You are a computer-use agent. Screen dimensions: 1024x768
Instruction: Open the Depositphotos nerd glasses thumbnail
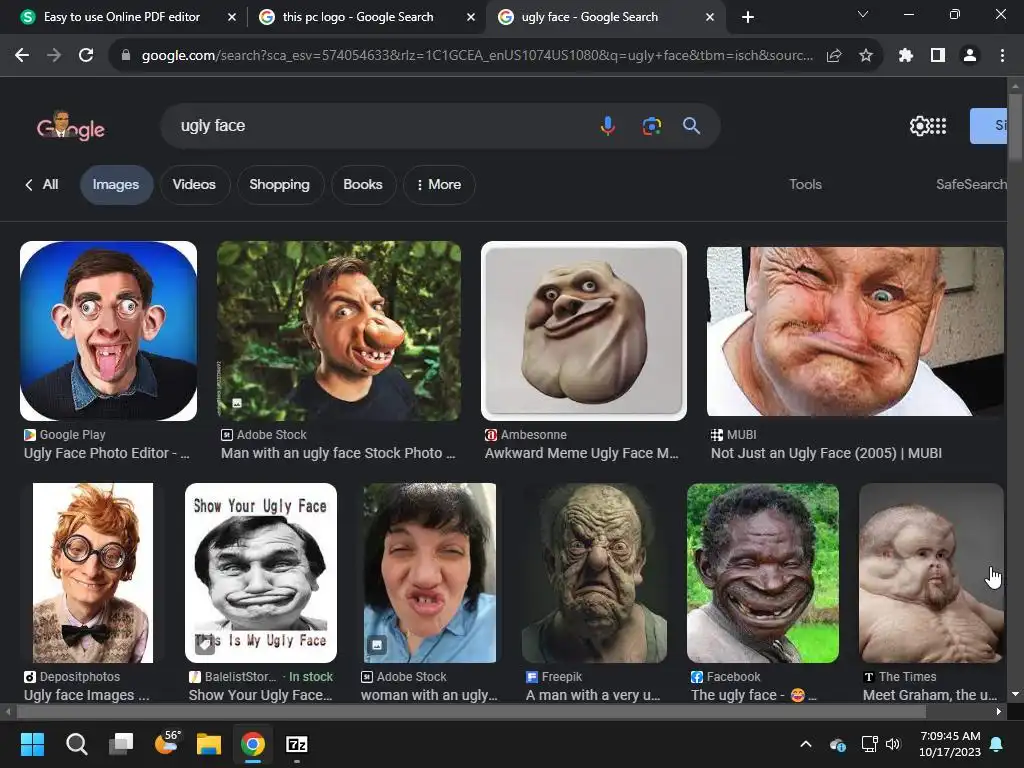93,573
